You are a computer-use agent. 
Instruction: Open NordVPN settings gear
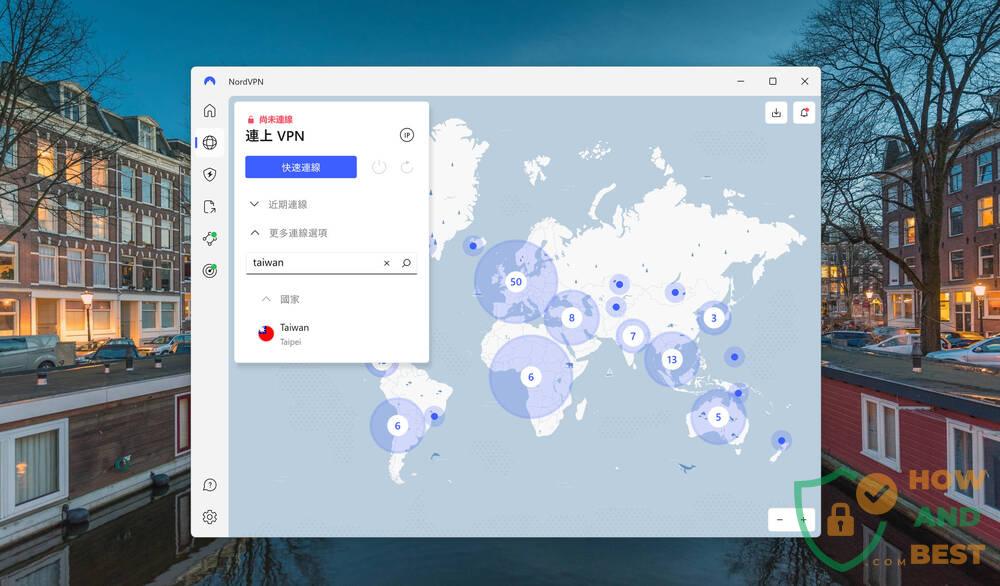(x=210, y=516)
